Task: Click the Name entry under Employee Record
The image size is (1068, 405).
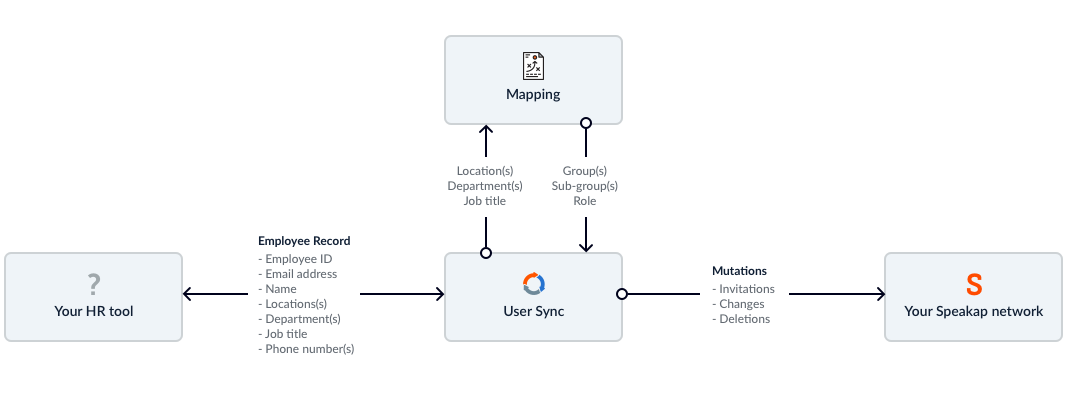Action: pyautogui.click(x=277, y=289)
